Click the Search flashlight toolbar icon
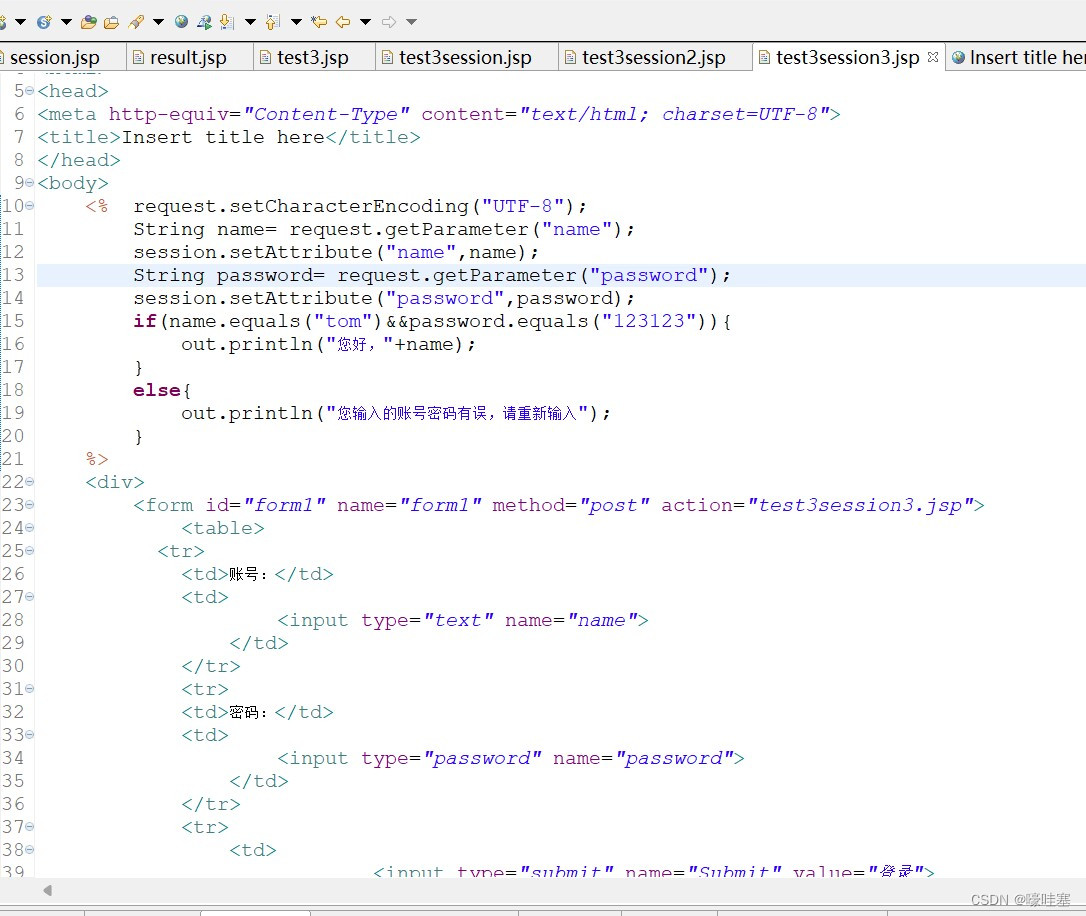The height and width of the screenshot is (916, 1086). click(x=136, y=22)
